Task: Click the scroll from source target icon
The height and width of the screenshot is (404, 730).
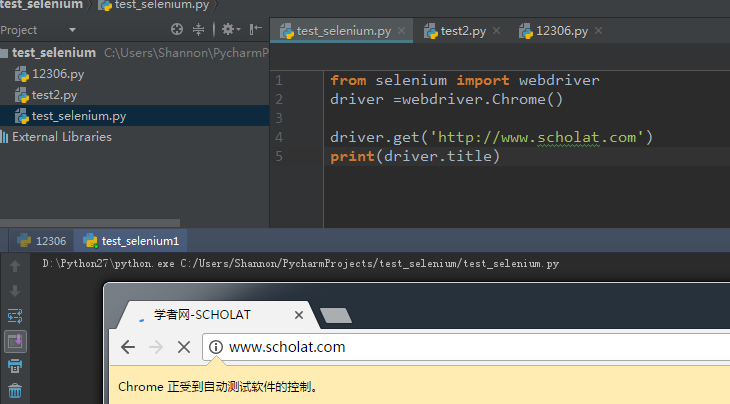Action: click(177, 30)
